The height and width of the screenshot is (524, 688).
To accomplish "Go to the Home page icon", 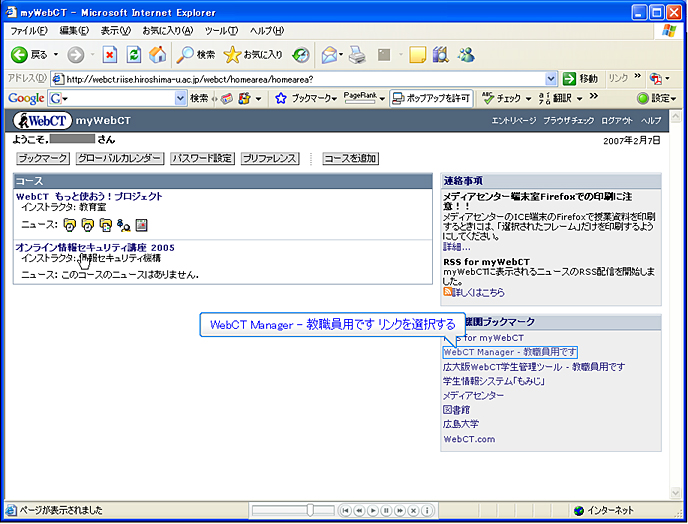I will pos(158,55).
